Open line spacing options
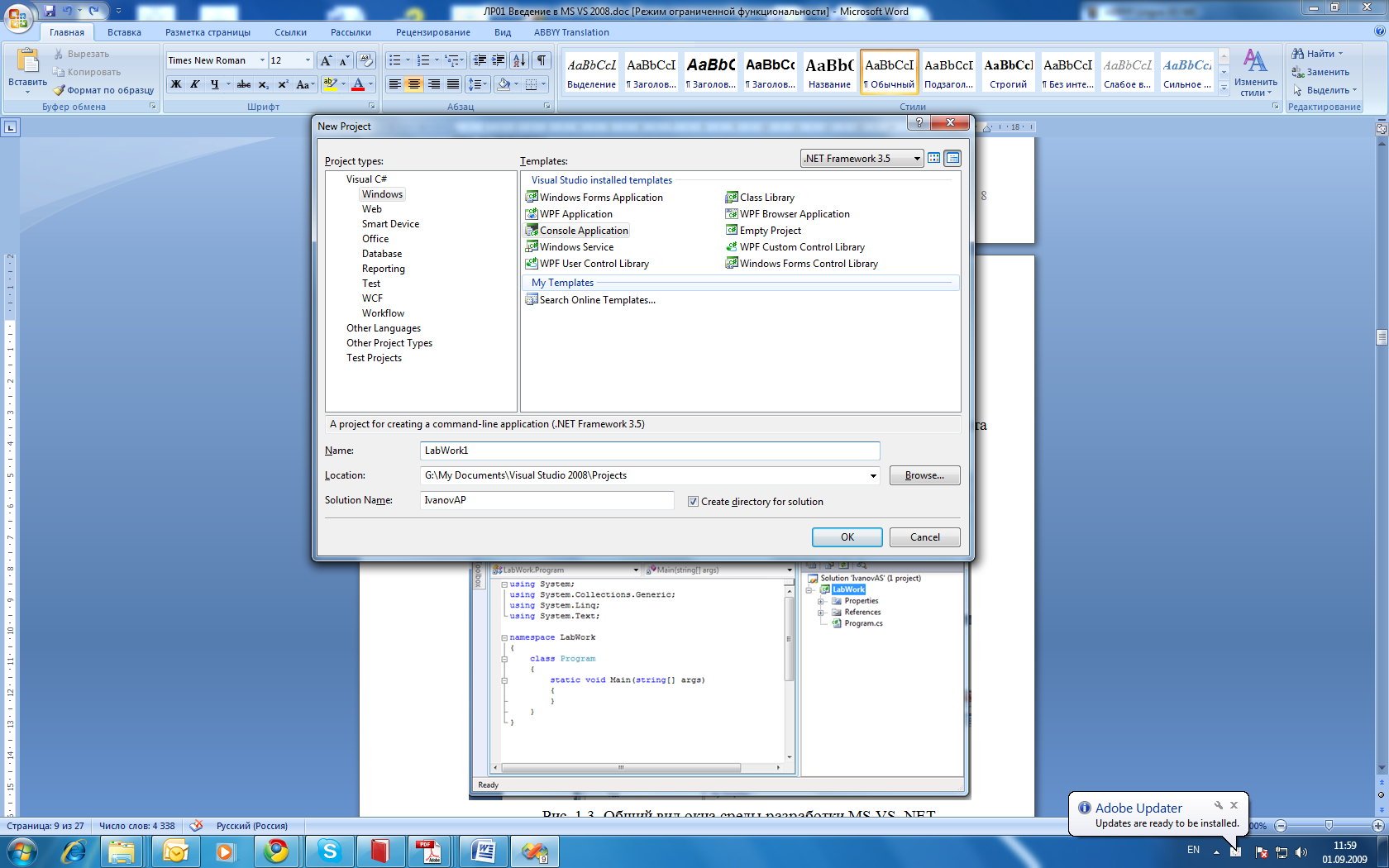Screen dimensions: 1389x868 tap(478, 84)
